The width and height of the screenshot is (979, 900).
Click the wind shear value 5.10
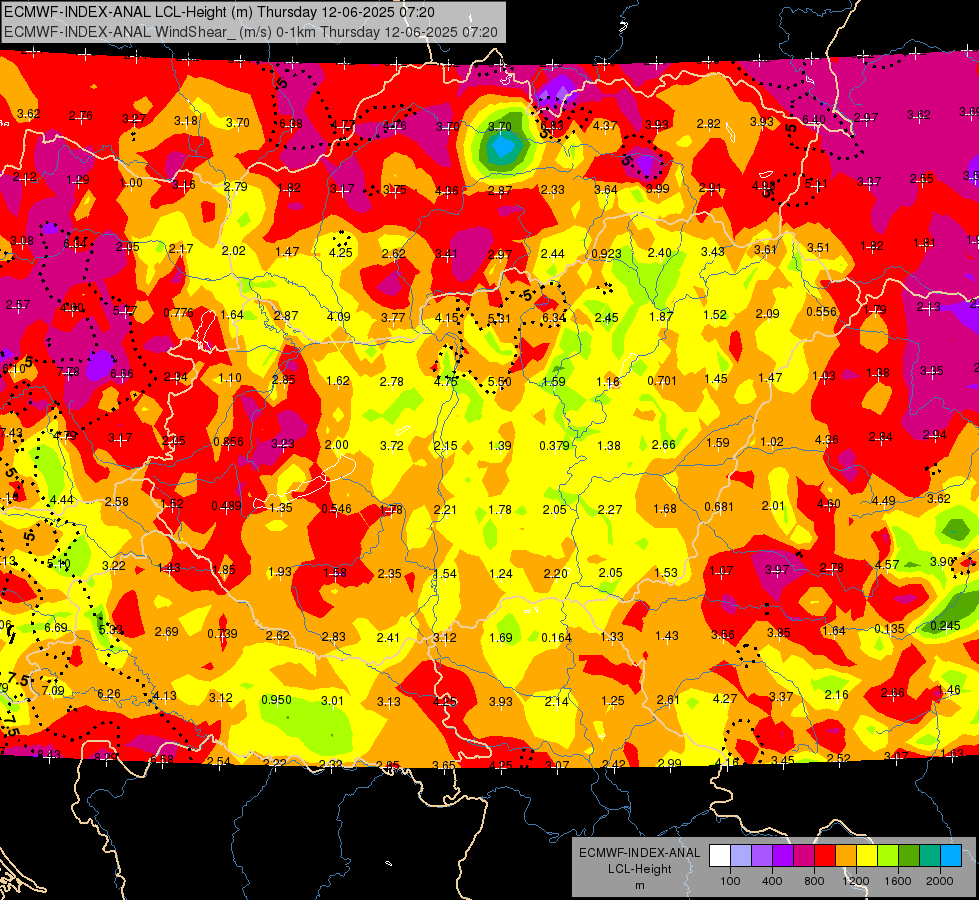59,563
